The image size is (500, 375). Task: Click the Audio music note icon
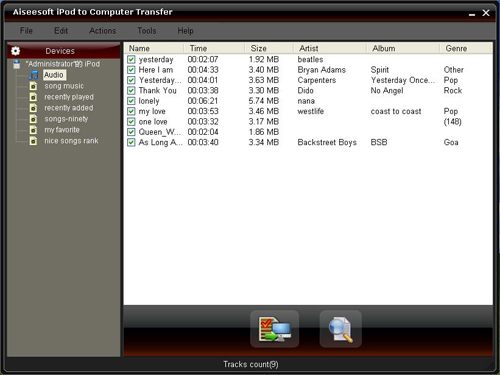(x=33, y=75)
